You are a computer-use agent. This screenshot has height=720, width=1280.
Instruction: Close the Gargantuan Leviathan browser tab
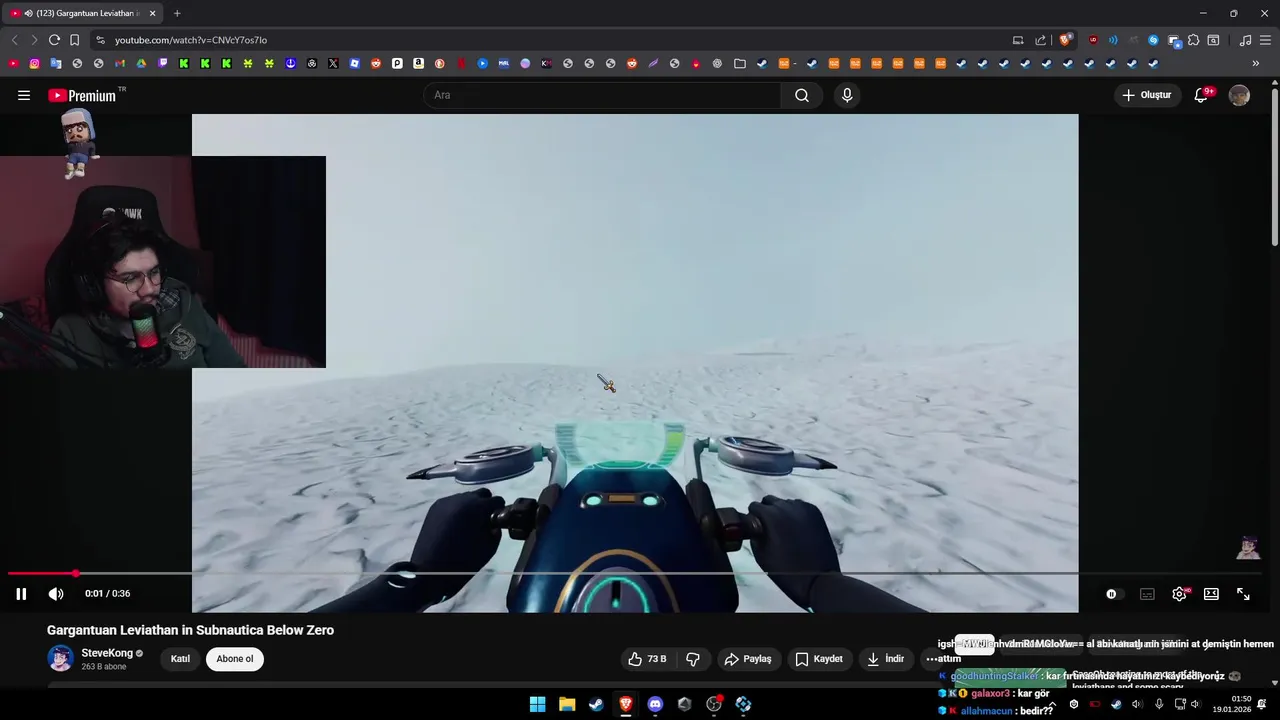(153, 13)
